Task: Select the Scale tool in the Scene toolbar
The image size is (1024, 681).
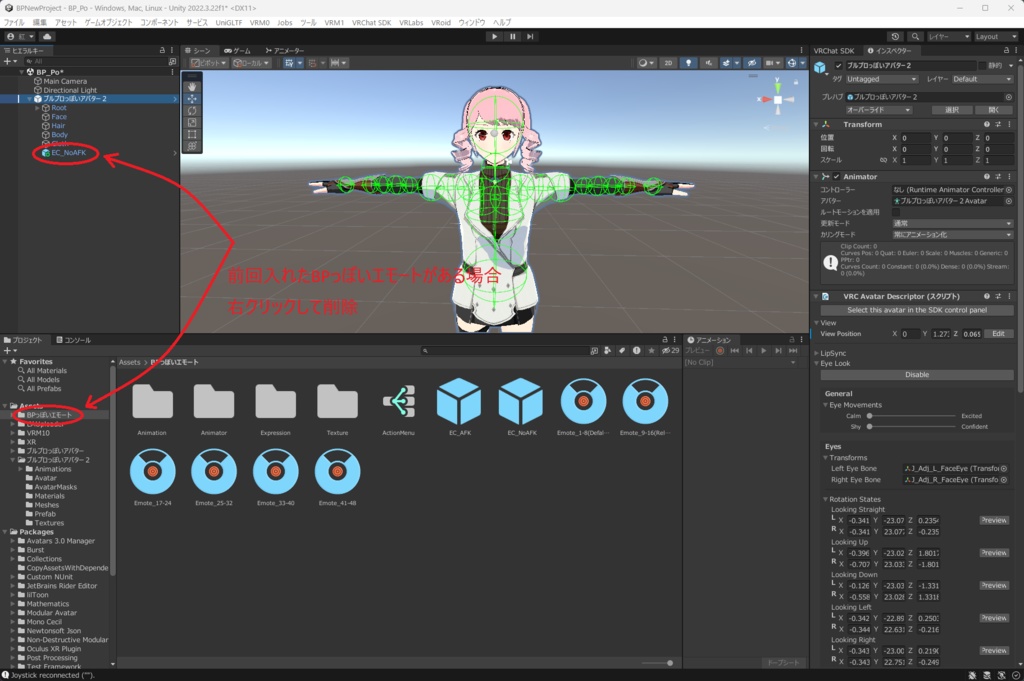Action: coord(192,121)
